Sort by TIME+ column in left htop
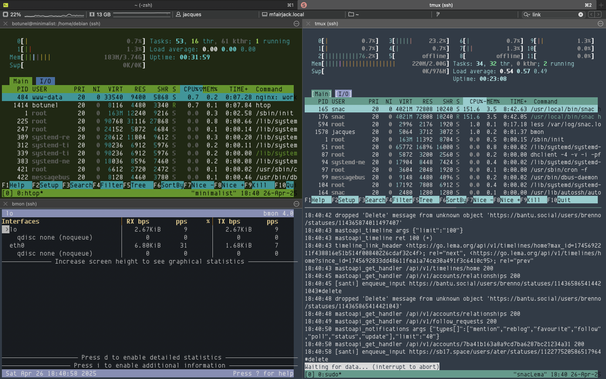This screenshot has height=379, width=606. (238, 89)
